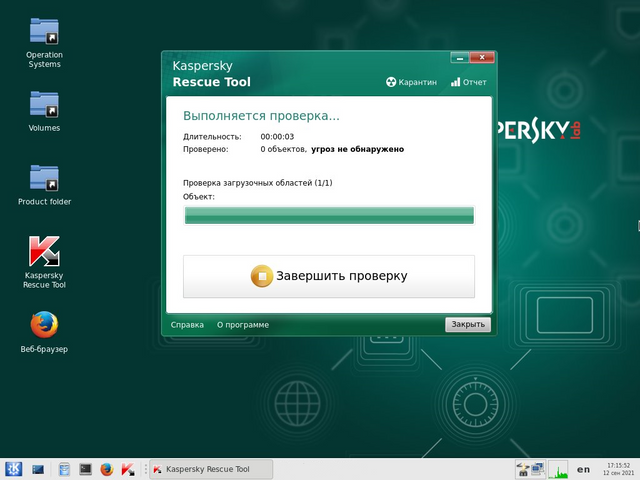The height and width of the screenshot is (480, 640).
Task: Click the scan progress bar
Action: coord(329,215)
